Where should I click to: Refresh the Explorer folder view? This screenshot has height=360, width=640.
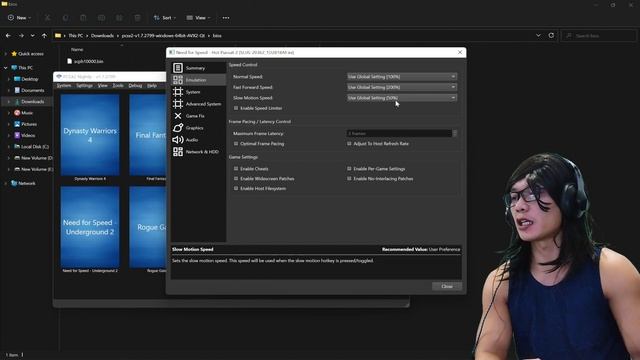point(551,36)
